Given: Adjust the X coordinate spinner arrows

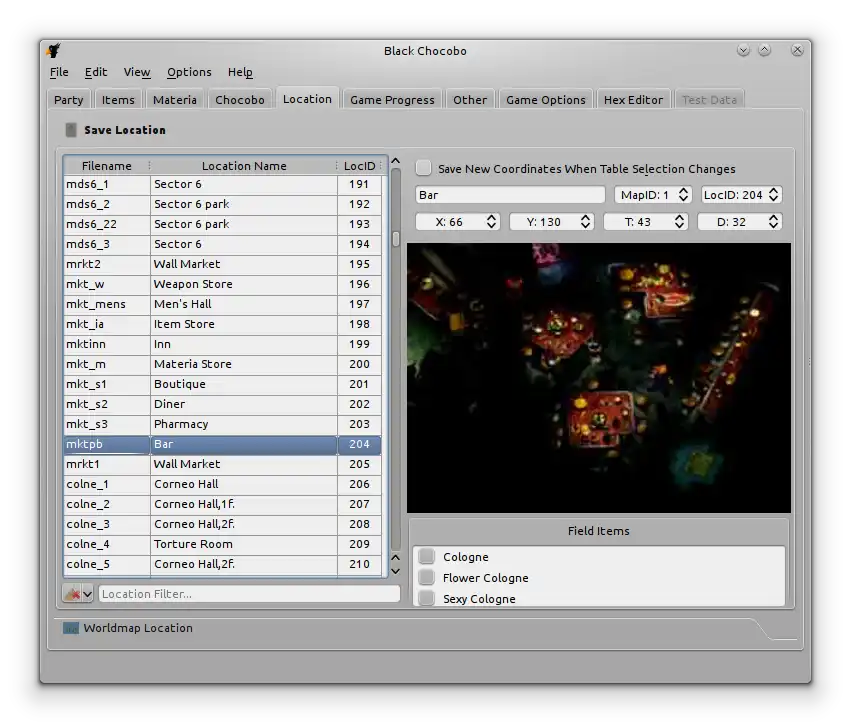Looking at the screenshot, I should click(491, 222).
